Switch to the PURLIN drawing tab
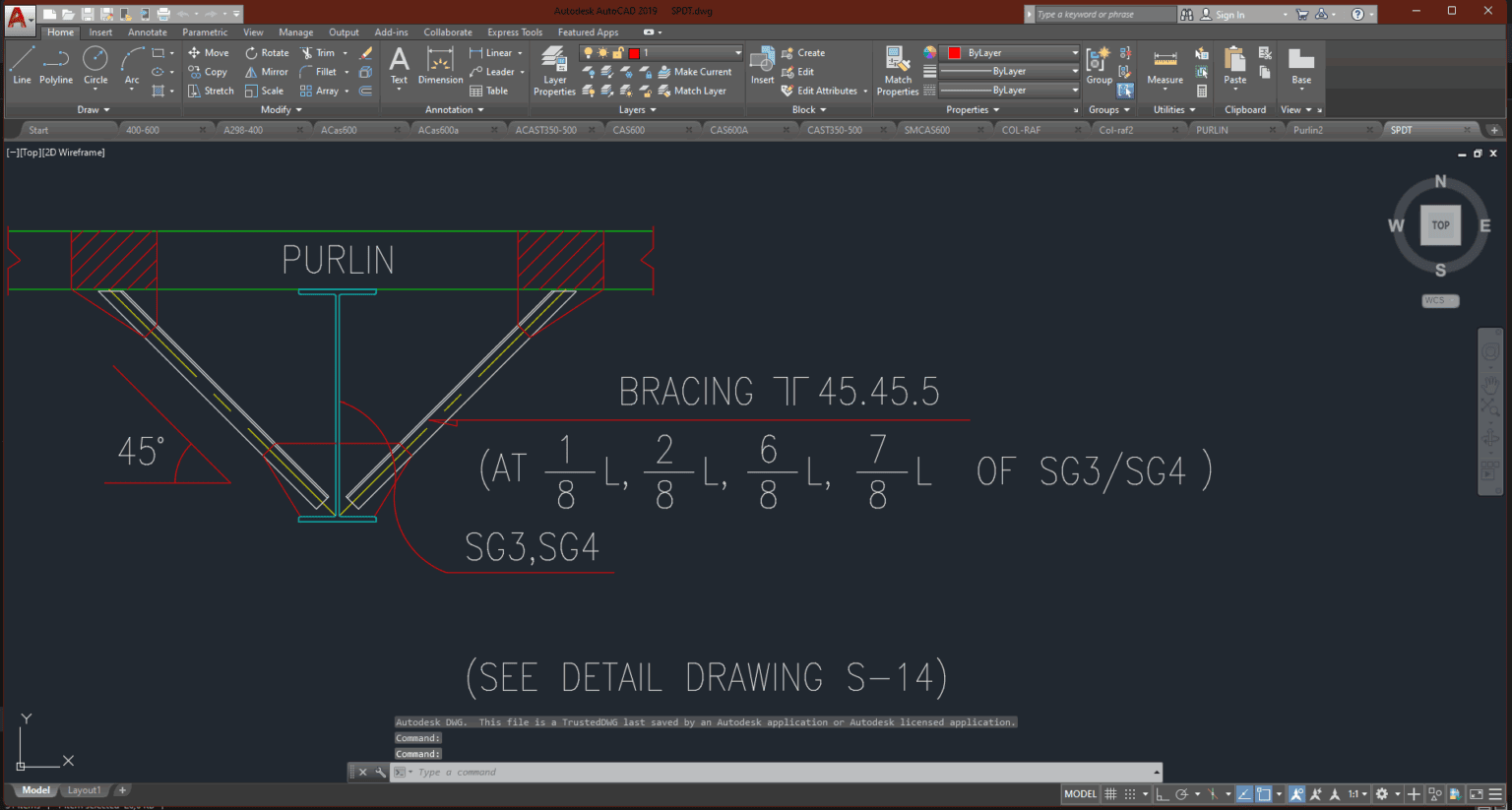The width and height of the screenshot is (1512, 810). coord(1213,129)
